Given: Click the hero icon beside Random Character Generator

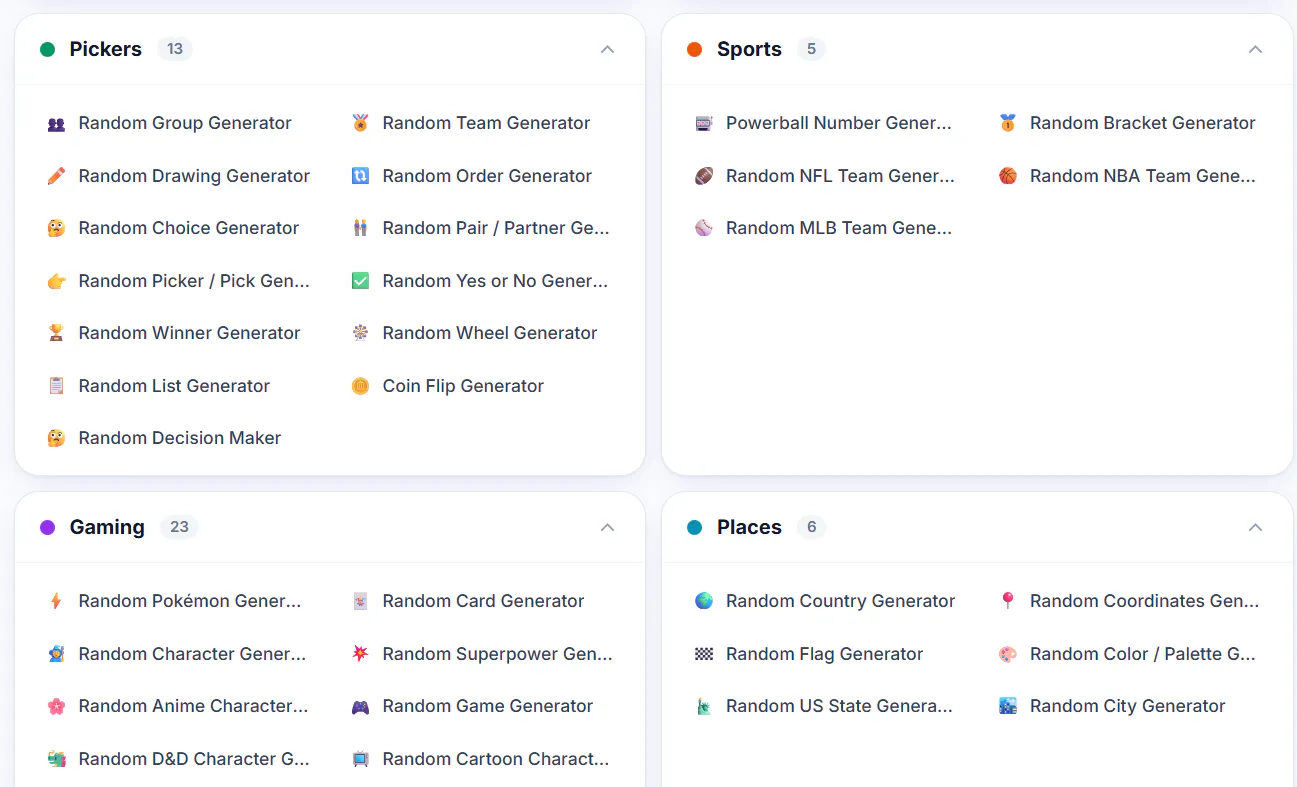Looking at the screenshot, I should point(56,654).
